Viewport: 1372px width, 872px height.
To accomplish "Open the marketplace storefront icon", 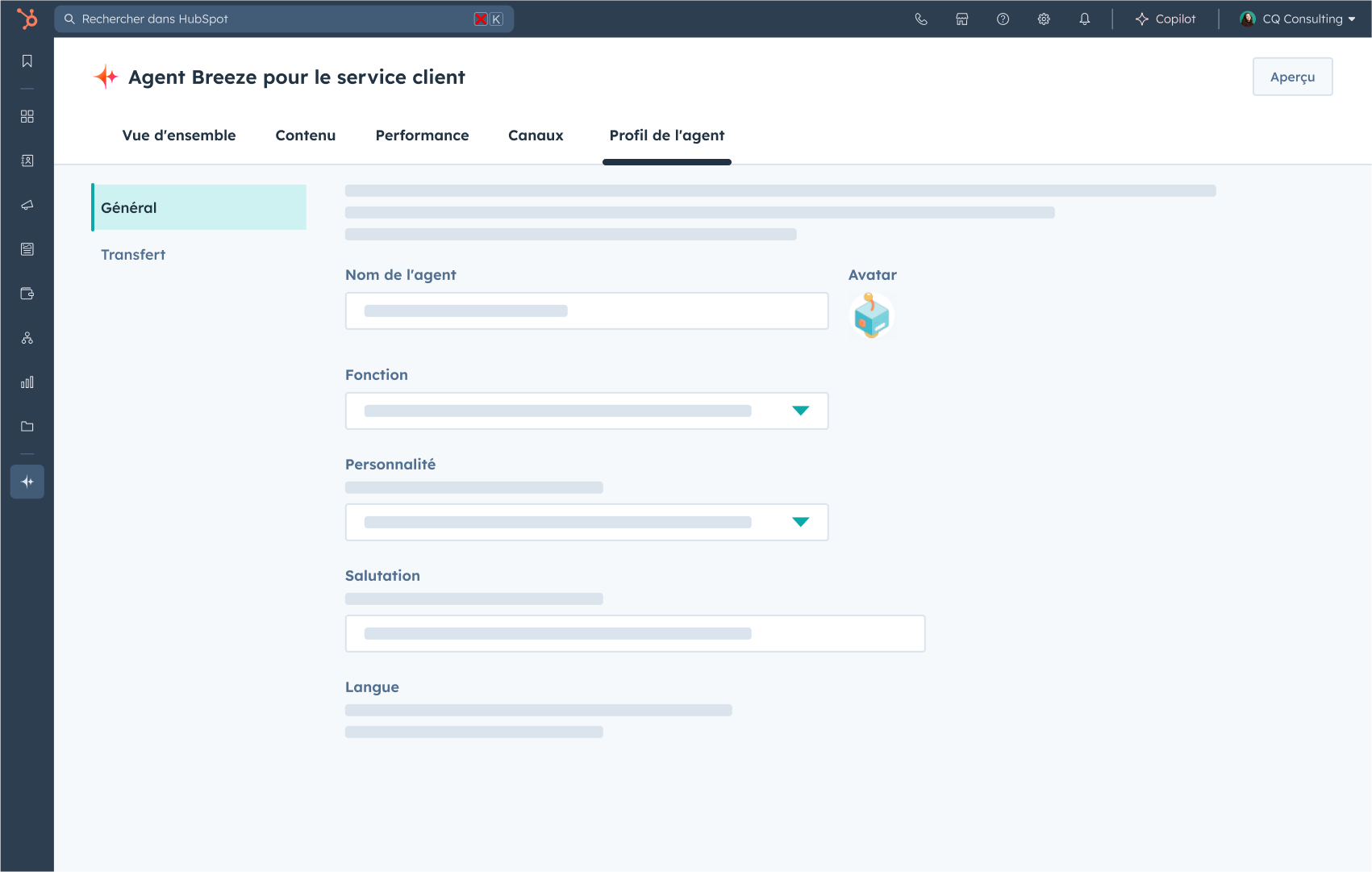I will pyautogui.click(x=962, y=19).
